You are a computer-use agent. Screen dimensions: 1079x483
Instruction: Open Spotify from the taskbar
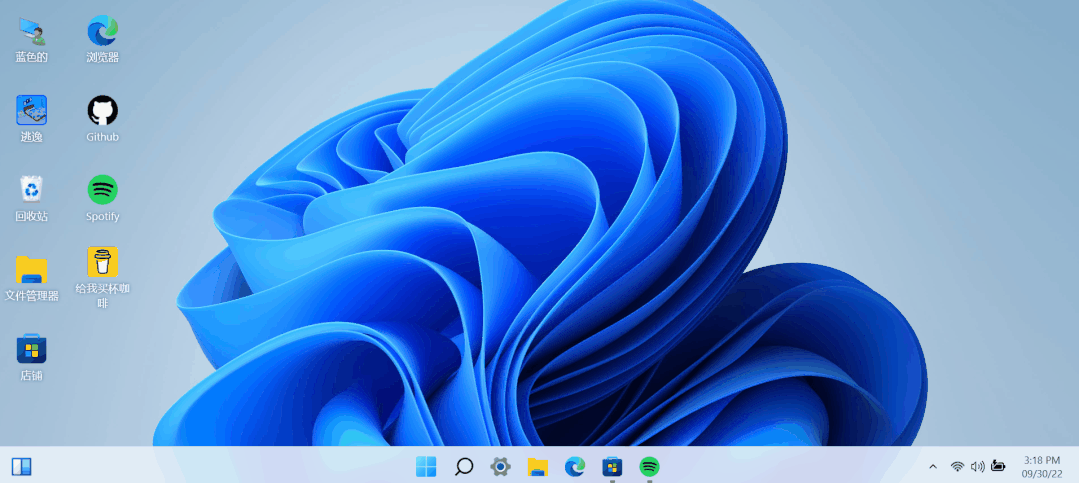tap(649, 466)
